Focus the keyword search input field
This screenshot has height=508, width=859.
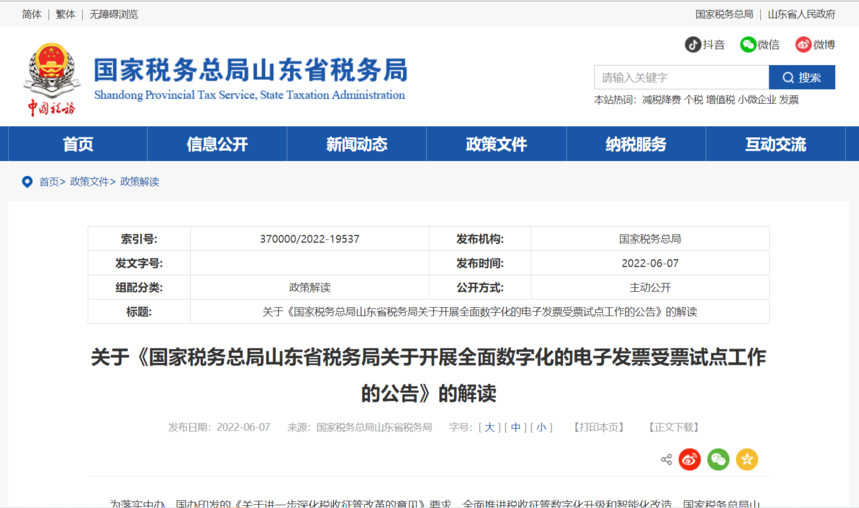click(680, 78)
